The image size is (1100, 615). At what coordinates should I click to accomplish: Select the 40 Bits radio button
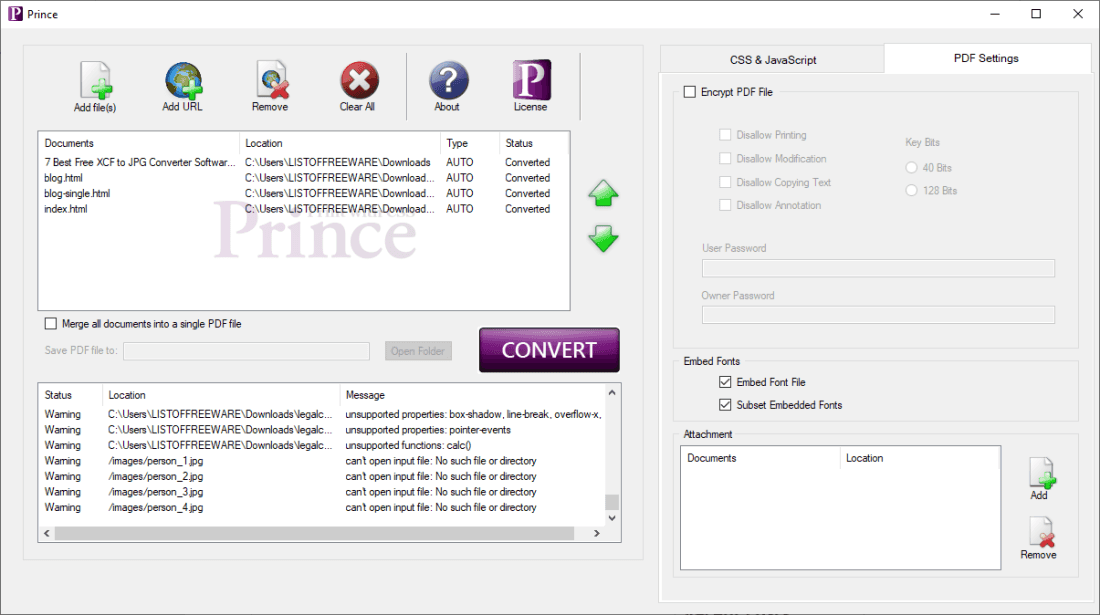911,168
